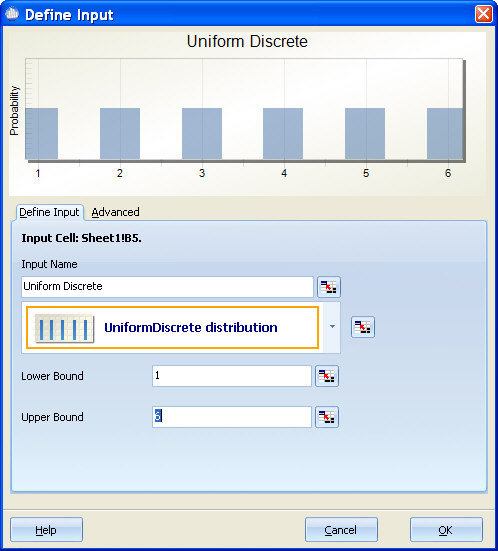Click the 'Upper Bound' label

52,417
